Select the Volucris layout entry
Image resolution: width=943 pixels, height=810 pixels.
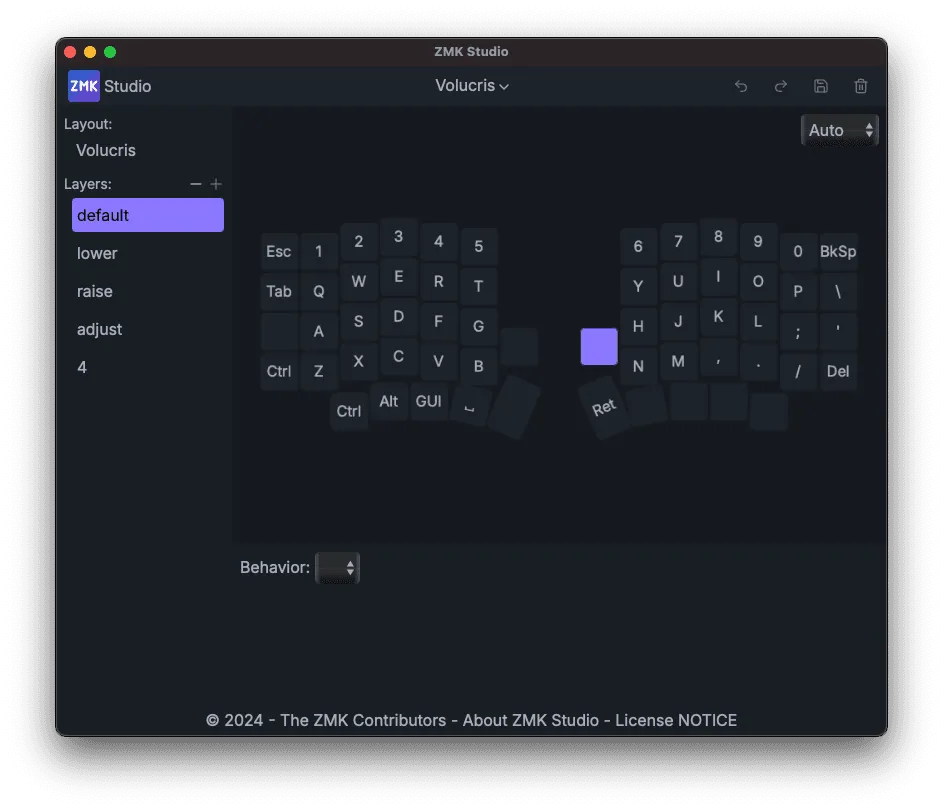click(106, 150)
